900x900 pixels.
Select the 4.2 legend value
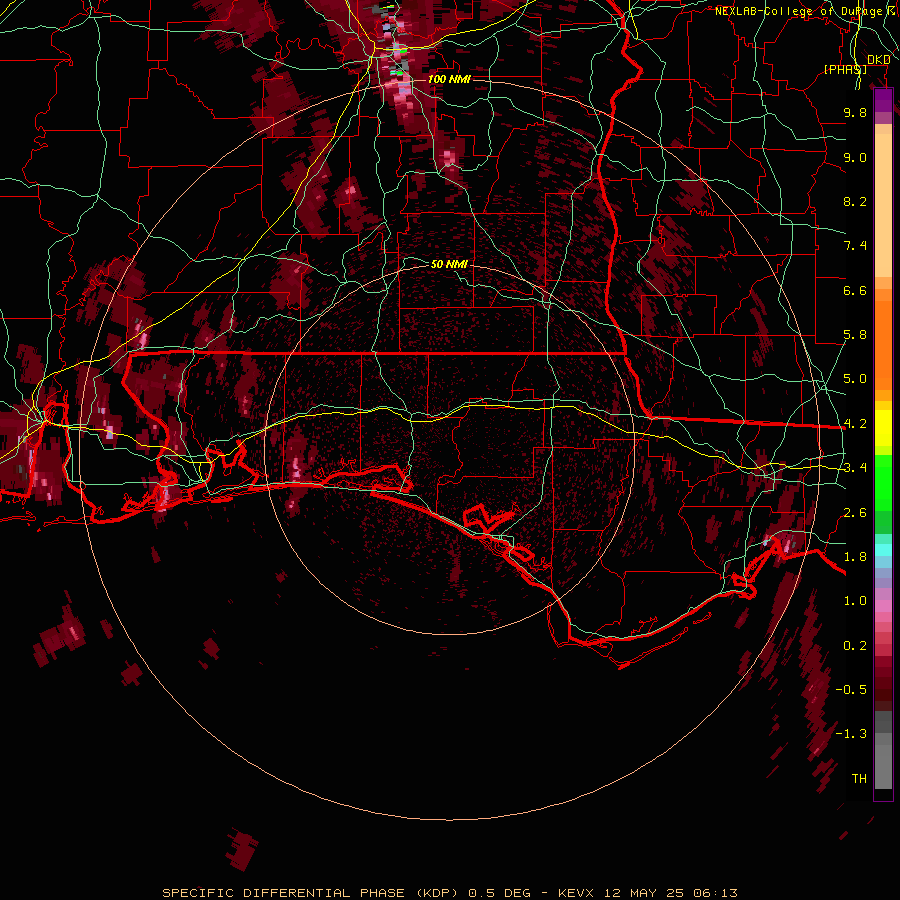click(x=855, y=424)
